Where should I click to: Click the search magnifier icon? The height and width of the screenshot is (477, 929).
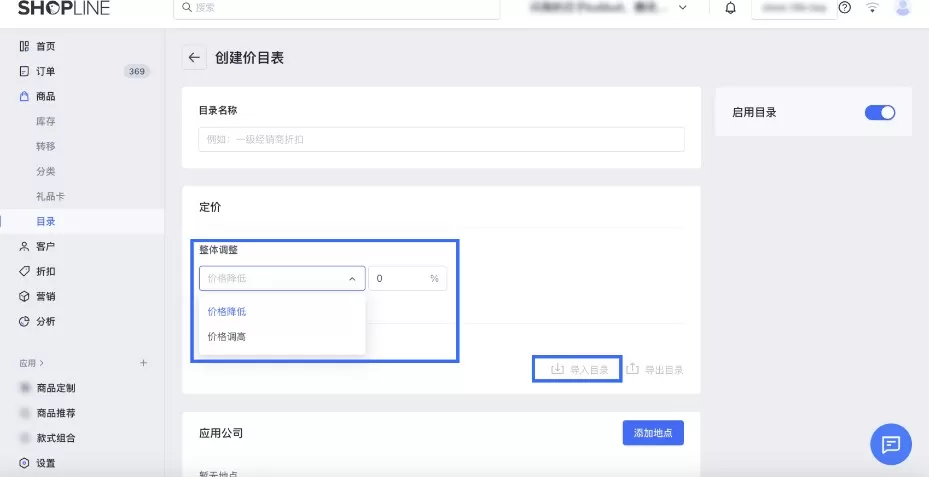point(187,8)
